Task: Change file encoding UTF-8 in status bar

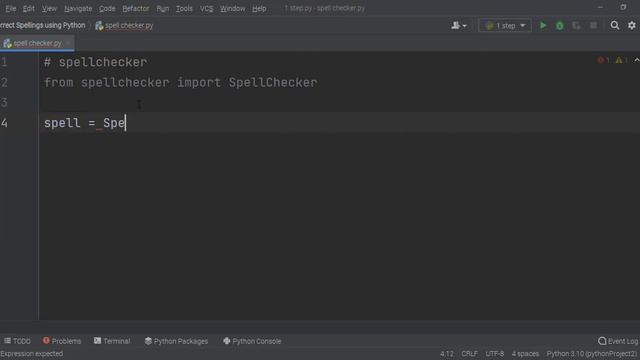Action: (x=494, y=353)
